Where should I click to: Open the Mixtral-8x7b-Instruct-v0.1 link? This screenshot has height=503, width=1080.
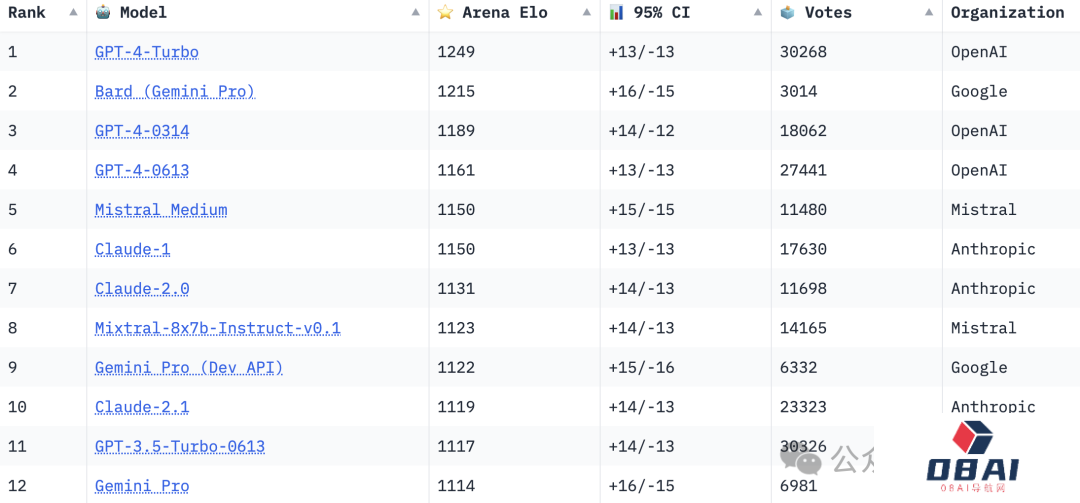(217, 328)
